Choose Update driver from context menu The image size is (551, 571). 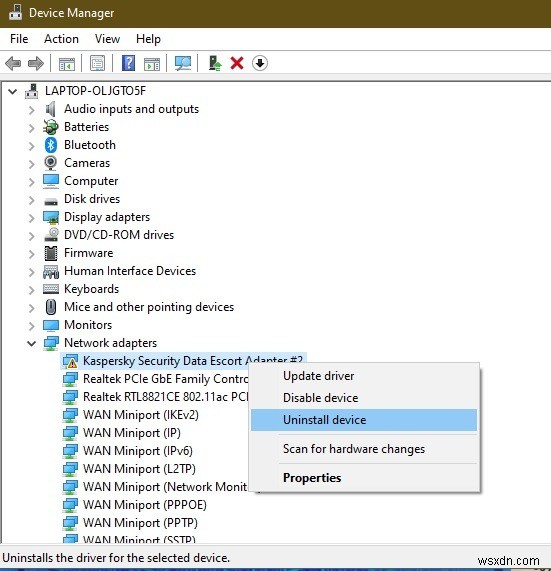click(364, 376)
